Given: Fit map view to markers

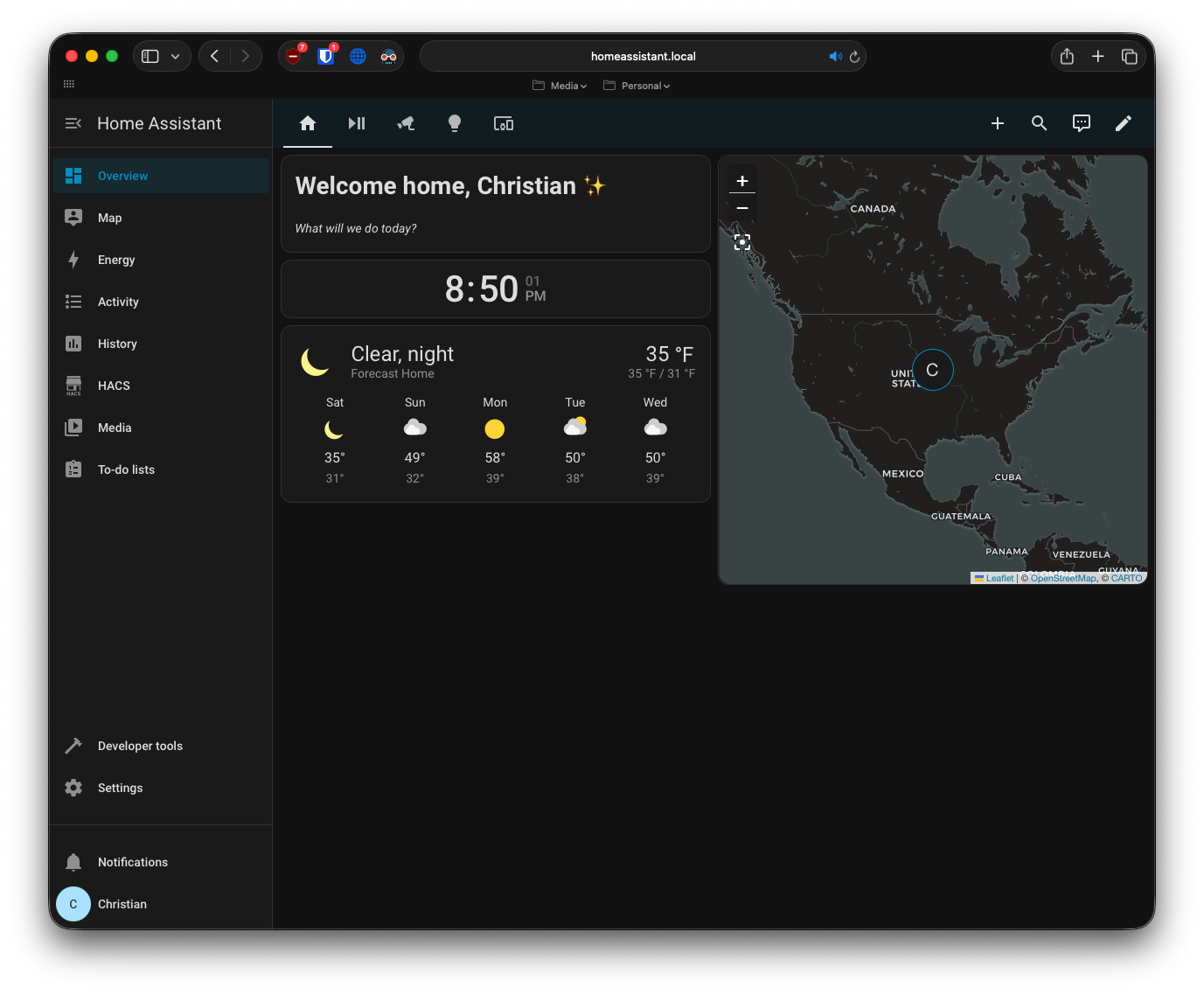Looking at the screenshot, I should tap(742, 242).
